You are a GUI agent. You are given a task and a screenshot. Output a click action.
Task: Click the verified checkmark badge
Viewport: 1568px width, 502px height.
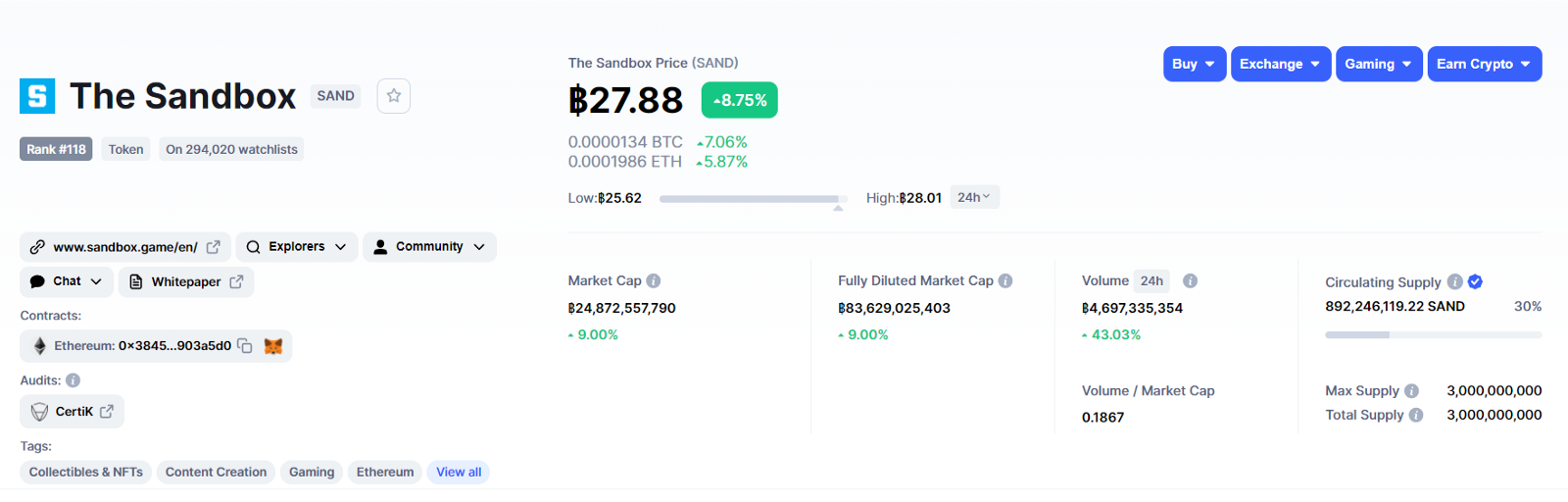[1475, 281]
